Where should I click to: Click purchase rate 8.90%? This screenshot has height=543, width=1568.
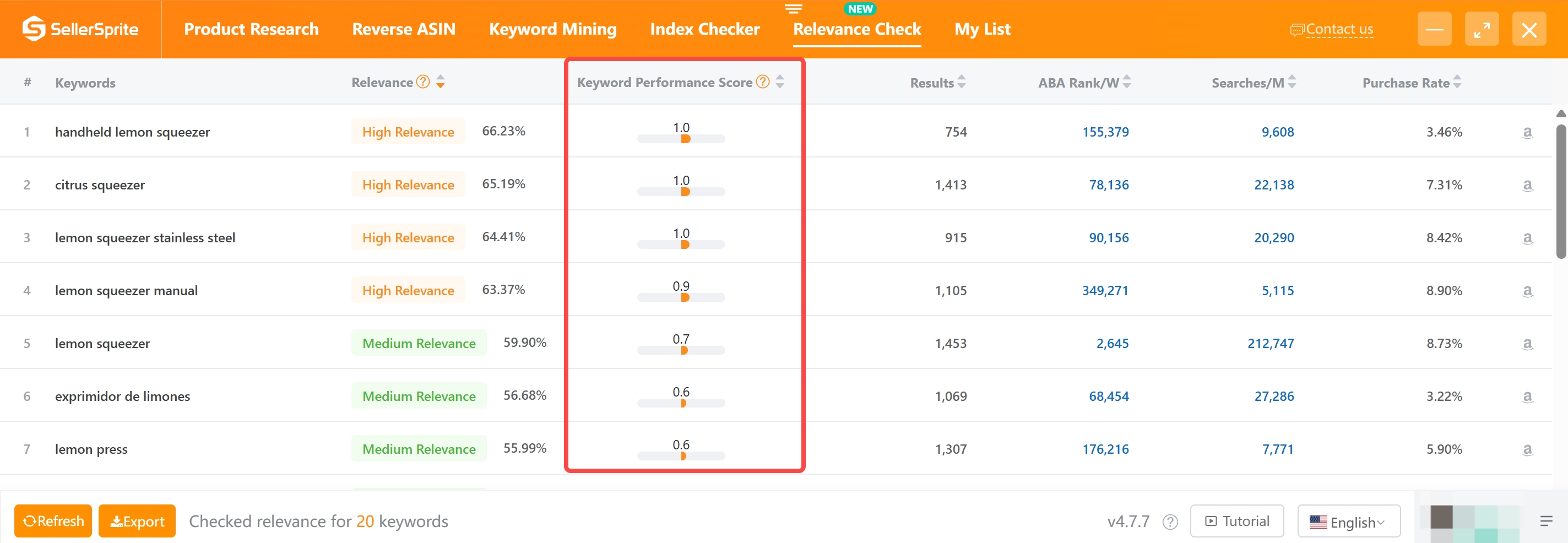[x=1444, y=291]
